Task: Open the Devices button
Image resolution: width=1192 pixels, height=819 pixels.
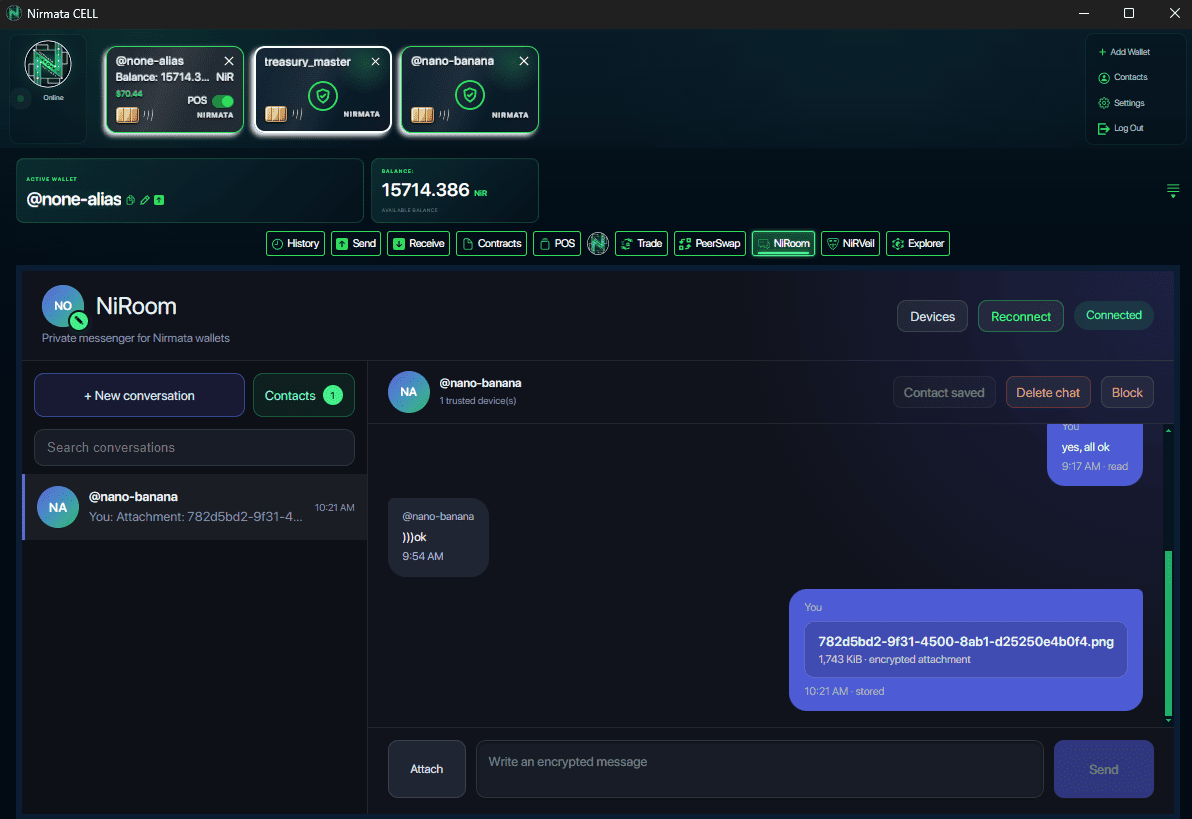Action: point(932,316)
